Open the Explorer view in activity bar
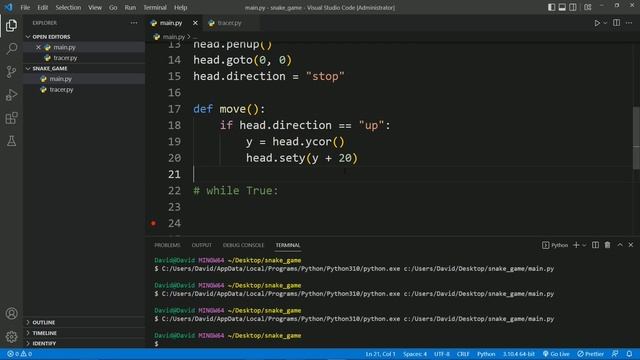This screenshot has width=640, height=360. click(11, 25)
